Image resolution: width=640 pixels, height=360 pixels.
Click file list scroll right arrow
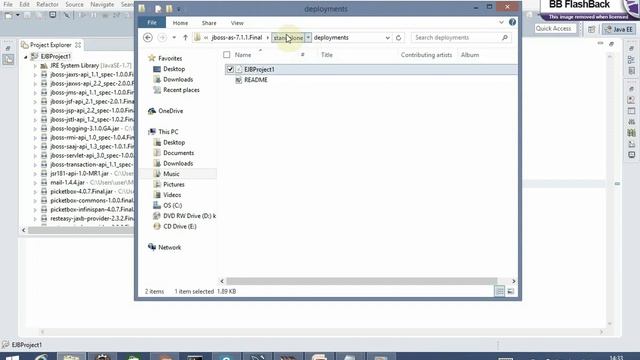[x=513, y=281]
